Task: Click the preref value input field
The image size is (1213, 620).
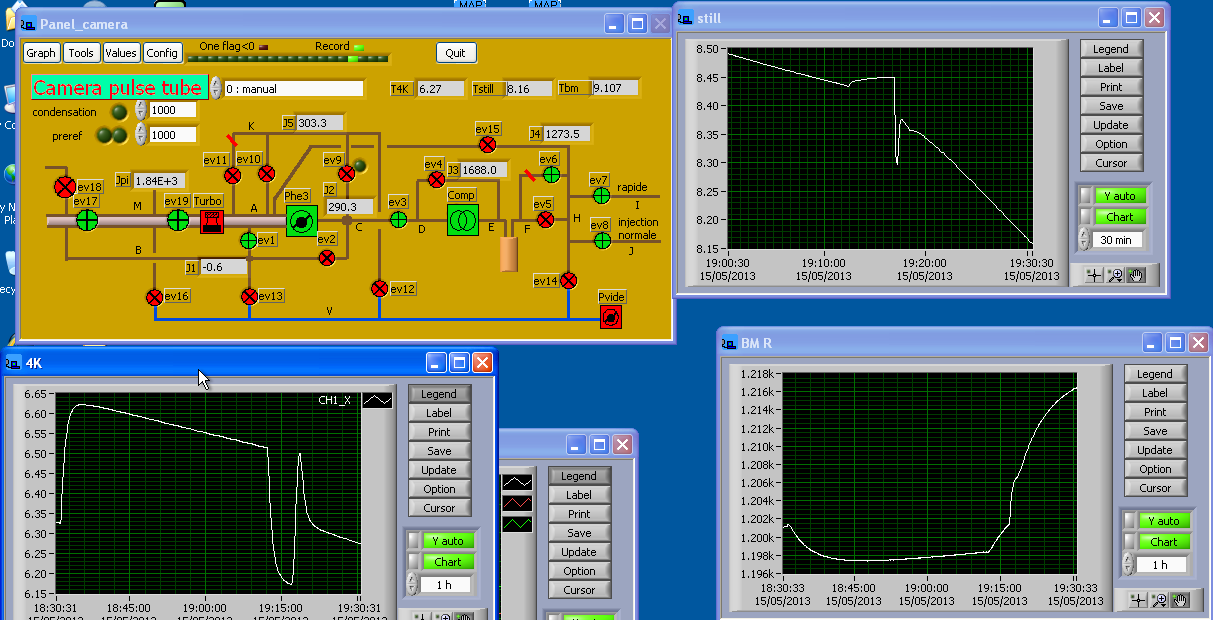Action: pos(172,135)
